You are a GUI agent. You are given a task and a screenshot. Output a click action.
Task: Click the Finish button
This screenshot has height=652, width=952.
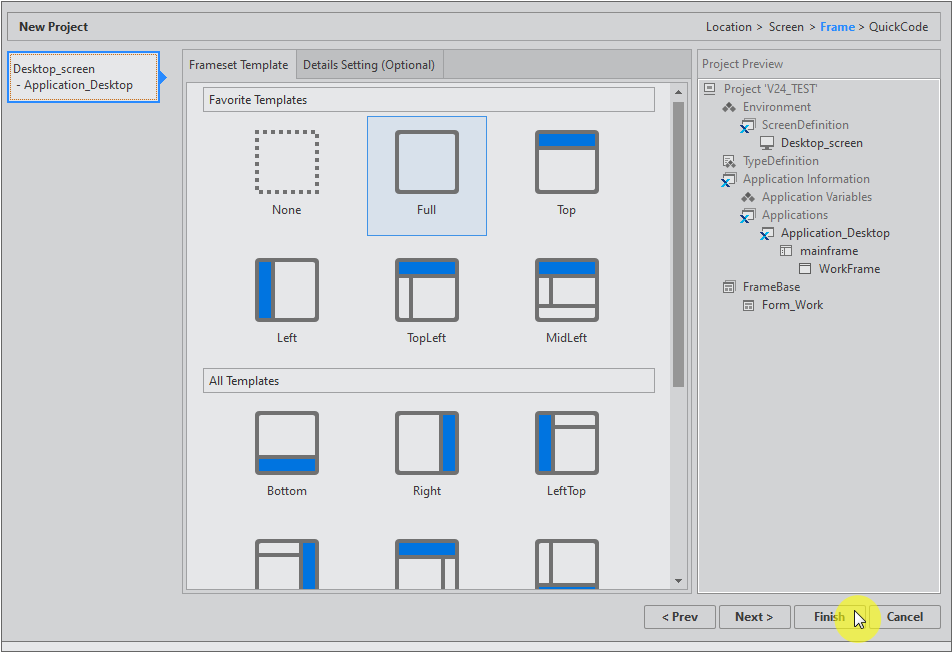(829, 617)
